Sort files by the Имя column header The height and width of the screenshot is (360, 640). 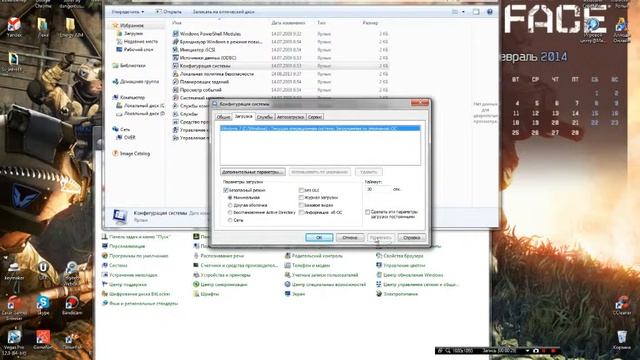pos(177,23)
